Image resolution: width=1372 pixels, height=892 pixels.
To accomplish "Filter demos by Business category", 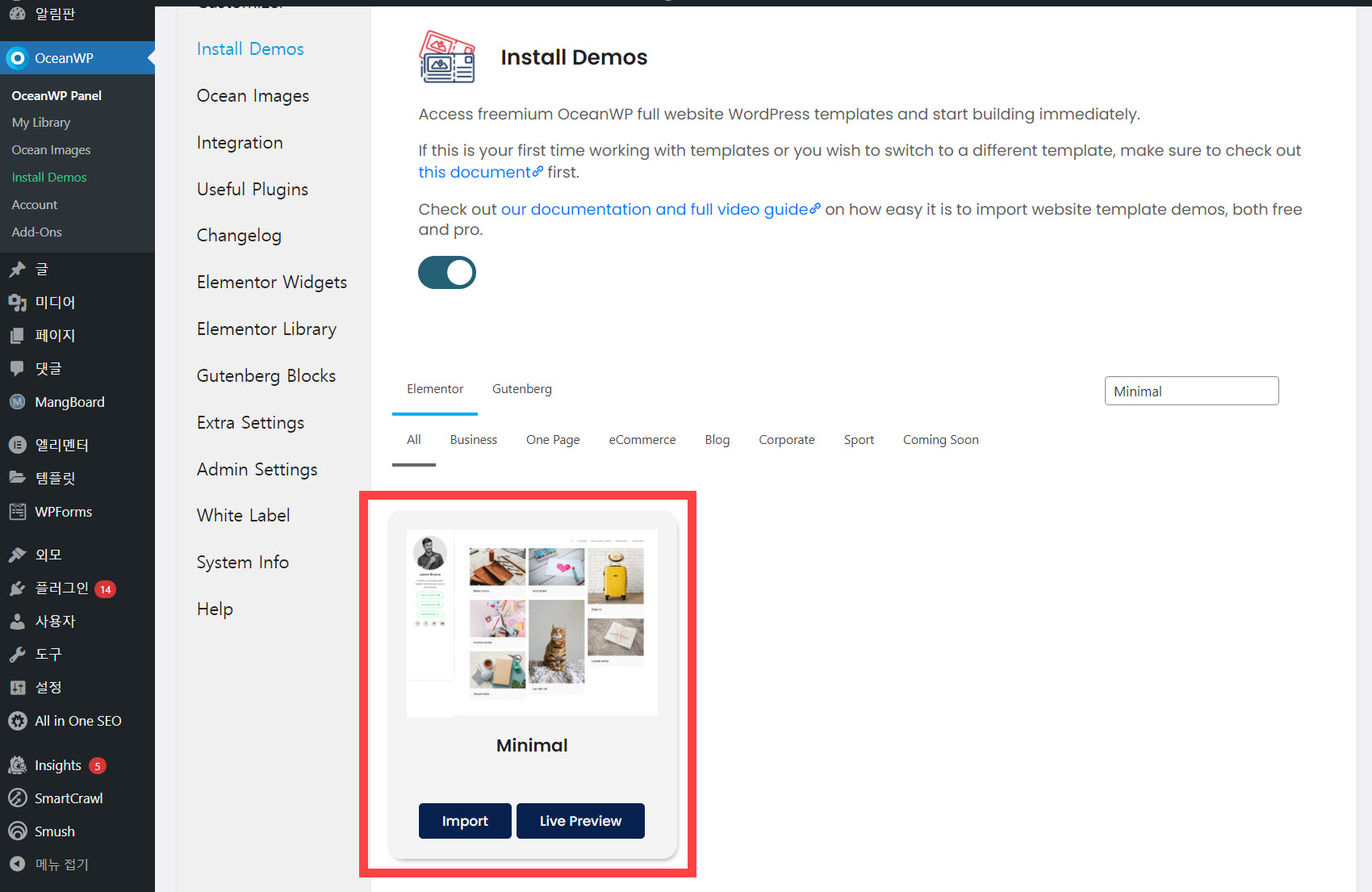I will coord(474,440).
